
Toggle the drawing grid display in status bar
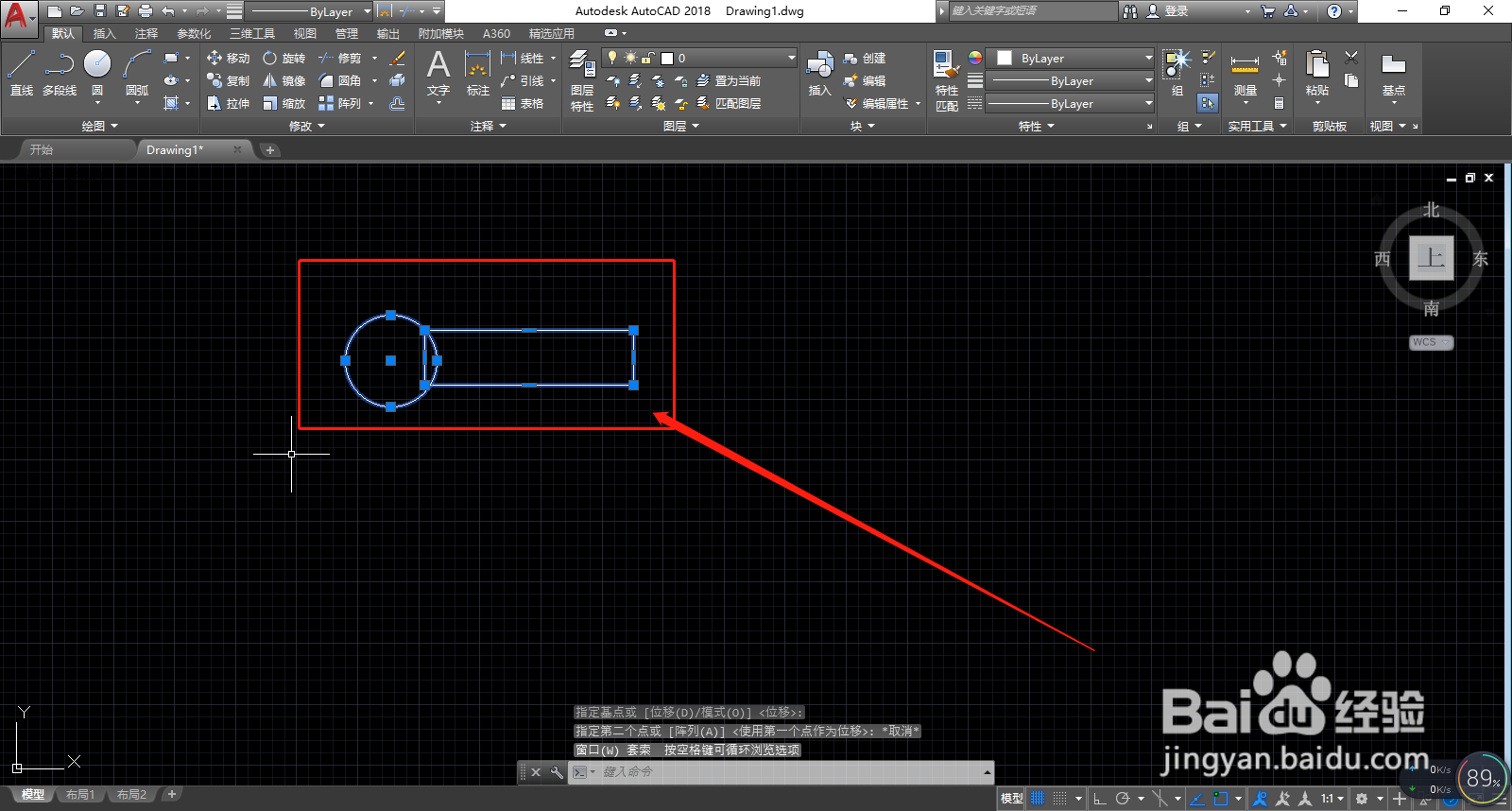click(x=1038, y=799)
